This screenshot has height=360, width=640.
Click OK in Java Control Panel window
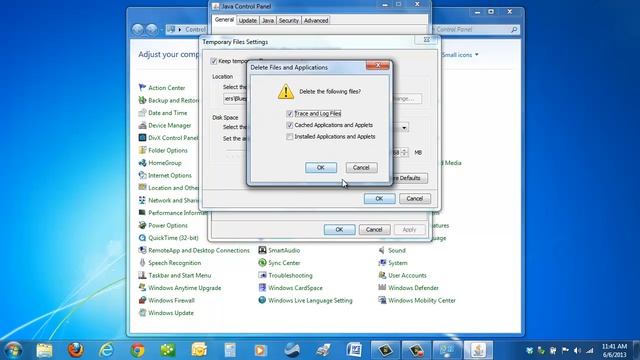pyautogui.click(x=339, y=229)
